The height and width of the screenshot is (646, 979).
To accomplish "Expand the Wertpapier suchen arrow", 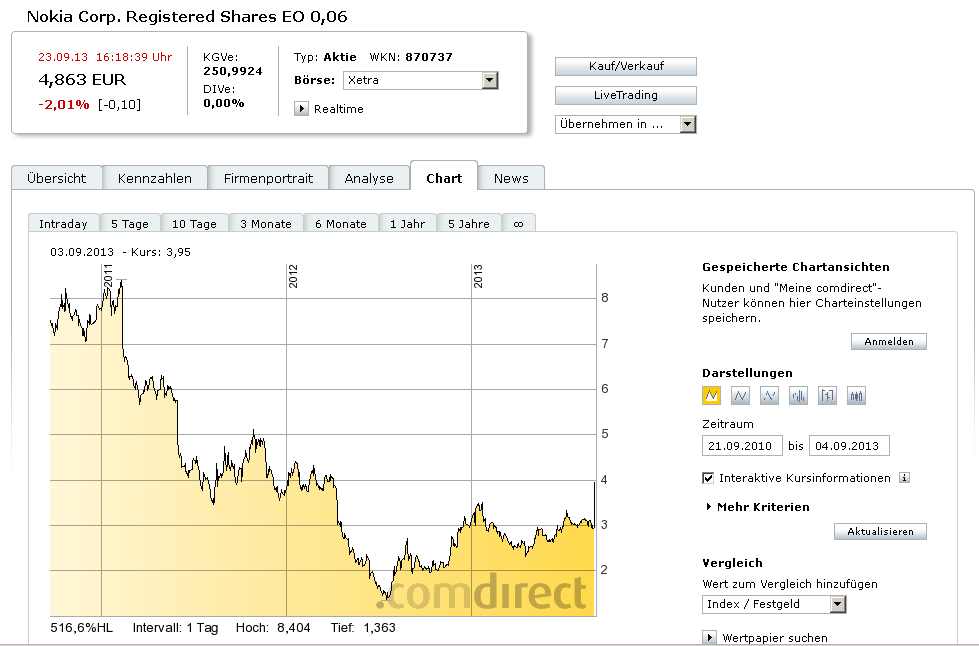I will click(710, 638).
